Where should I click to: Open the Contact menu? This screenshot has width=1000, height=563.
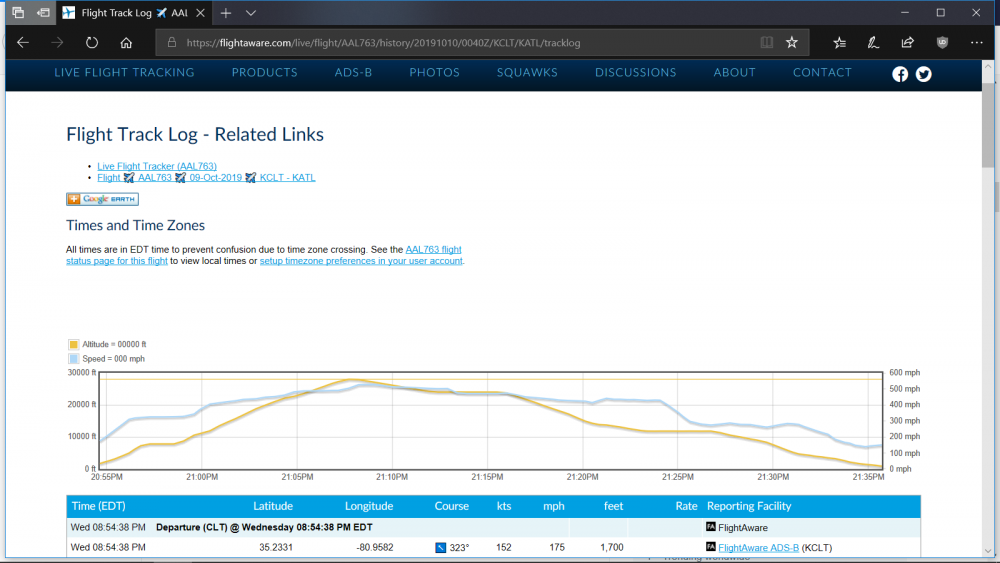(822, 73)
